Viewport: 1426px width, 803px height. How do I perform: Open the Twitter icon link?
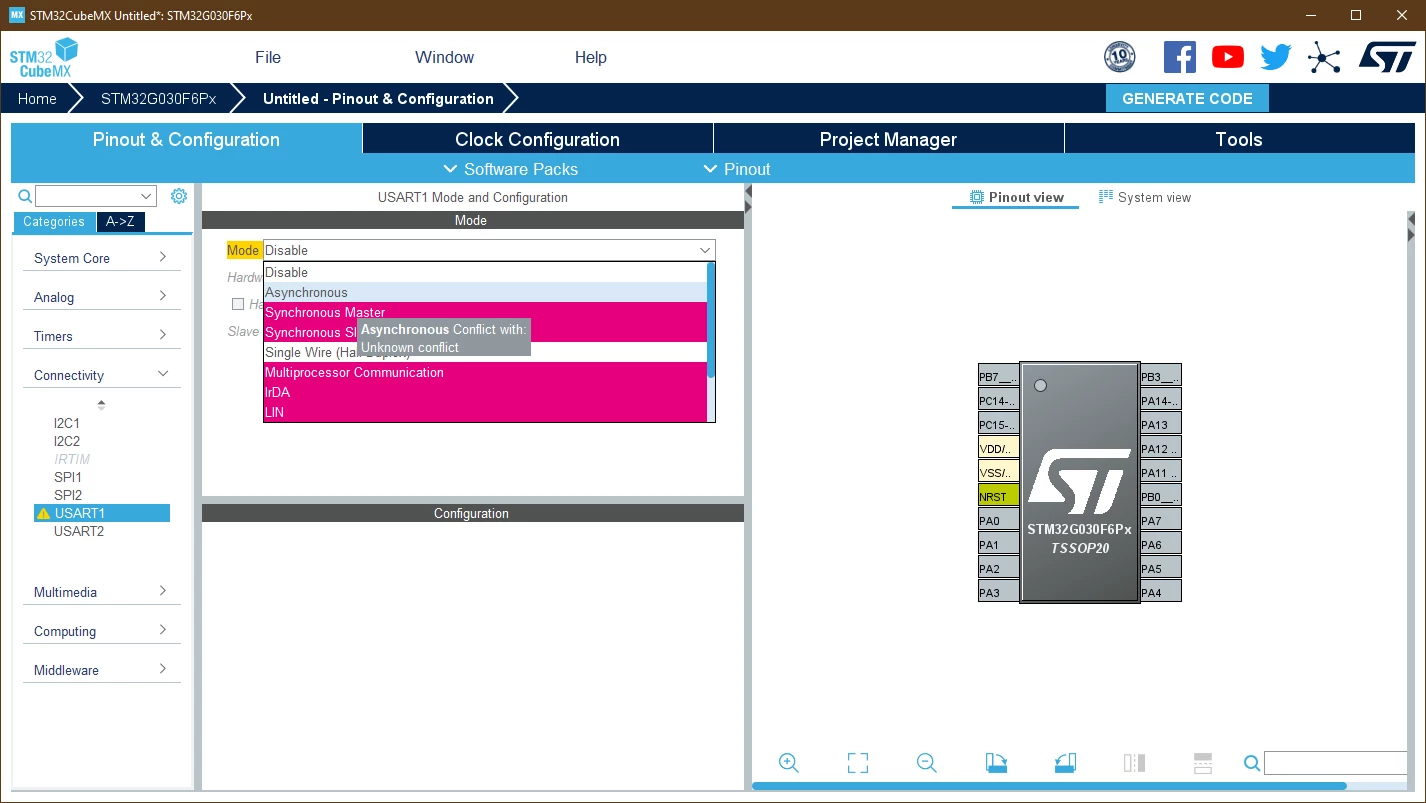pyautogui.click(x=1276, y=57)
